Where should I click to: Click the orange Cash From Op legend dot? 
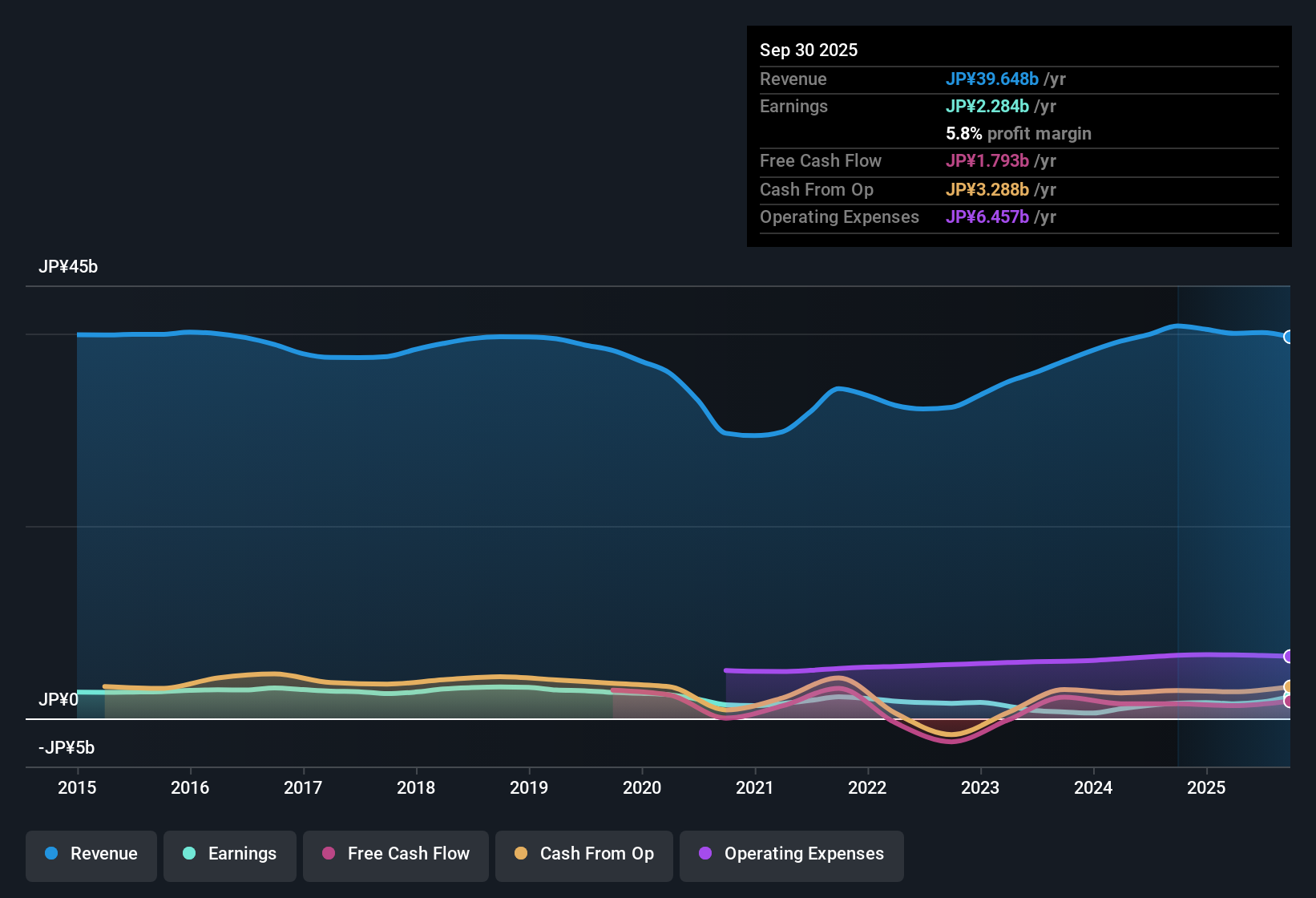pos(520,854)
